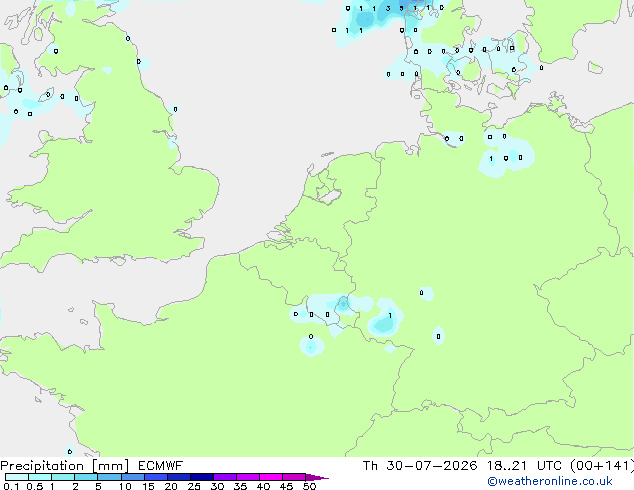
Task: Click the legend value label 0.1
Action: (11, 486)
